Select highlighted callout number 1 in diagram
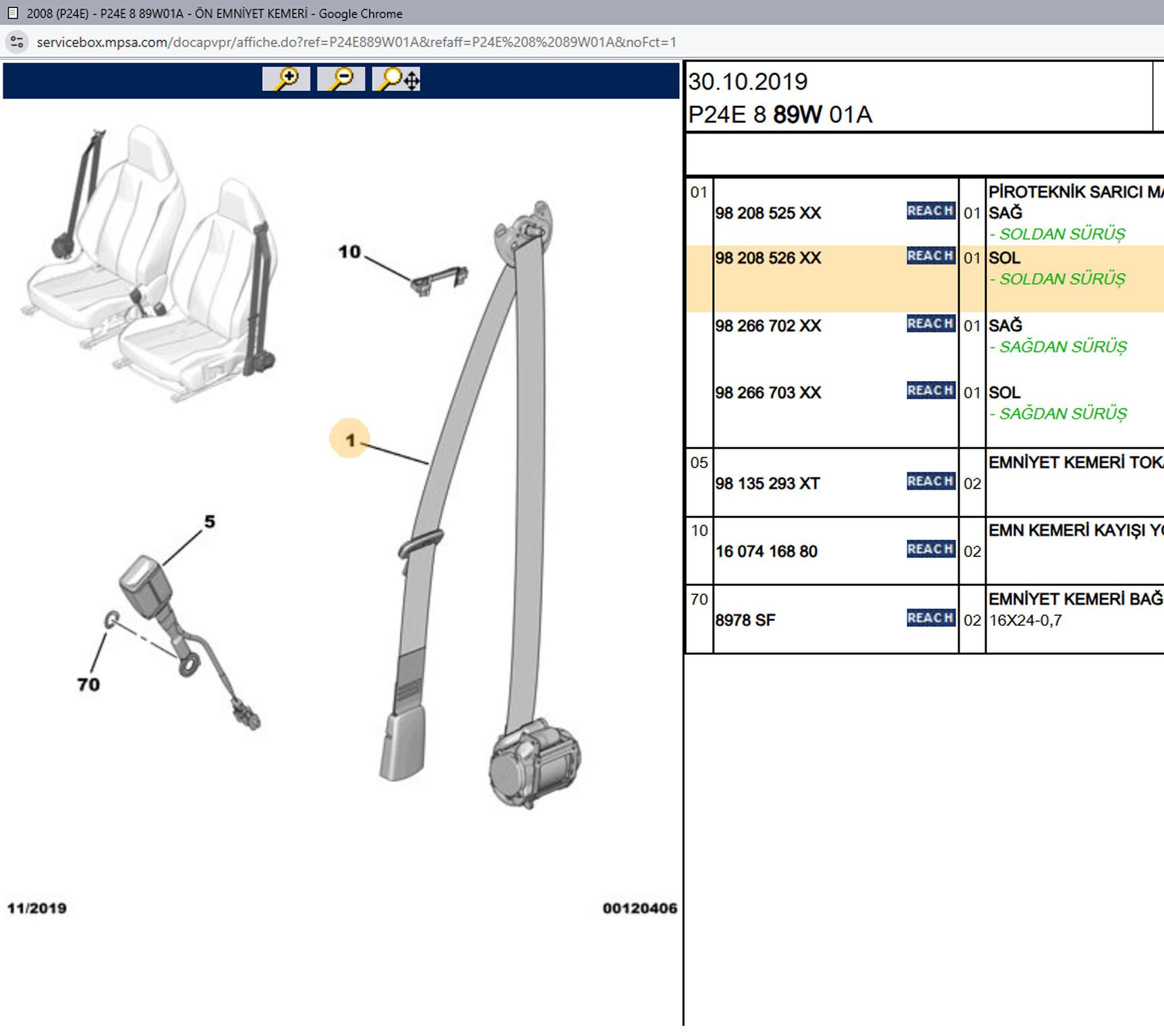The width and height of the screenshot is (1164, 1036). (349, 440)
